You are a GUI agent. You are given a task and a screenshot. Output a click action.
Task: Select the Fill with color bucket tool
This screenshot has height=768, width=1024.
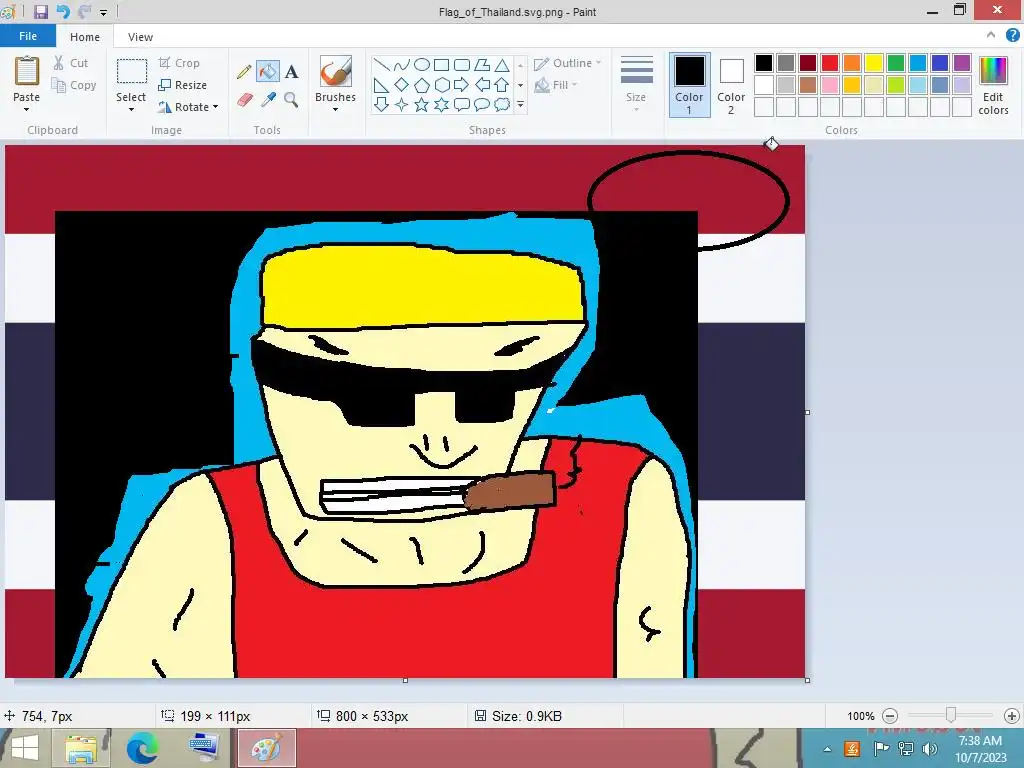coord(268,71)
